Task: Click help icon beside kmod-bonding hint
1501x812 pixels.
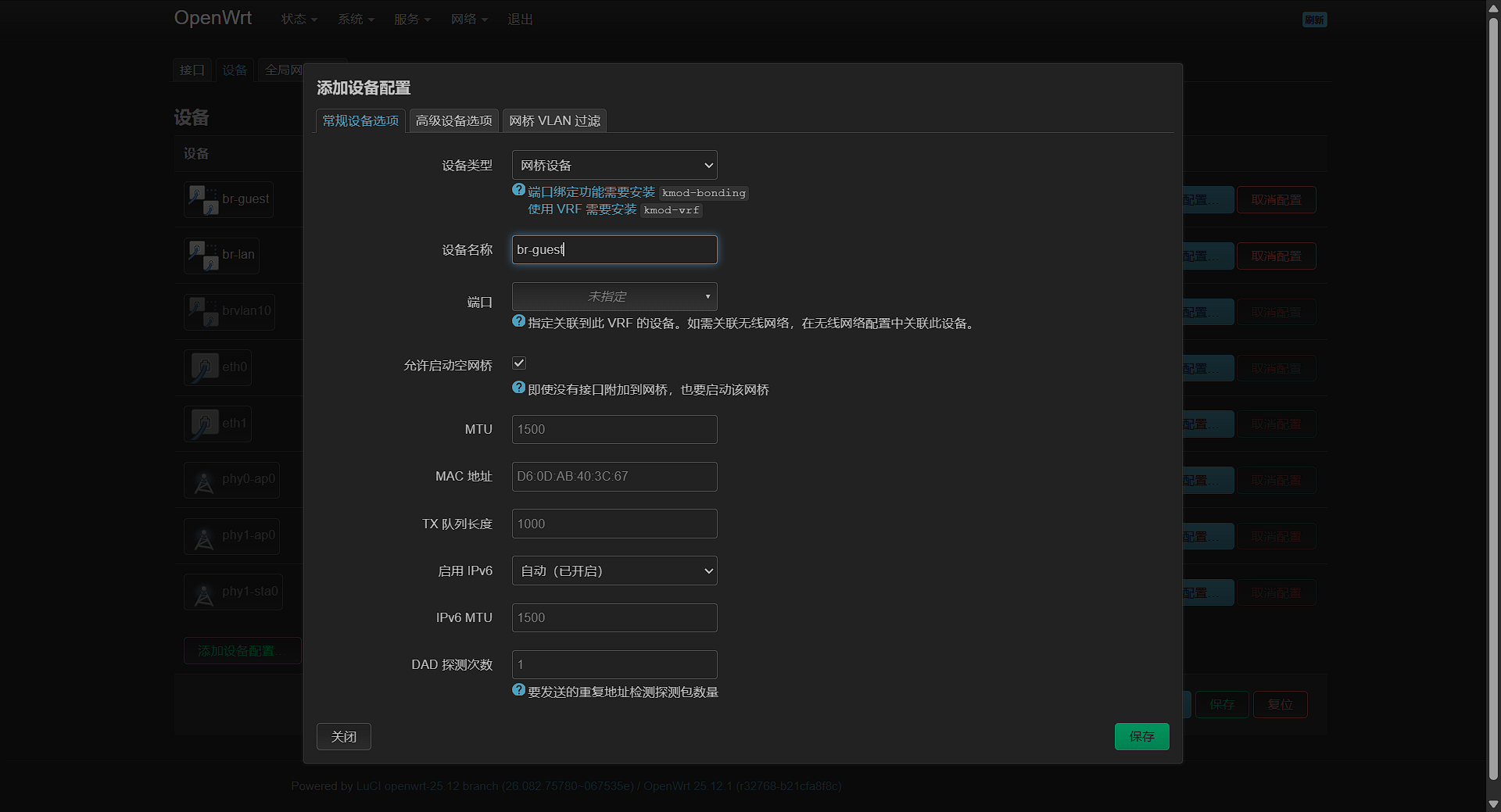Action: [x=518, y=190]
